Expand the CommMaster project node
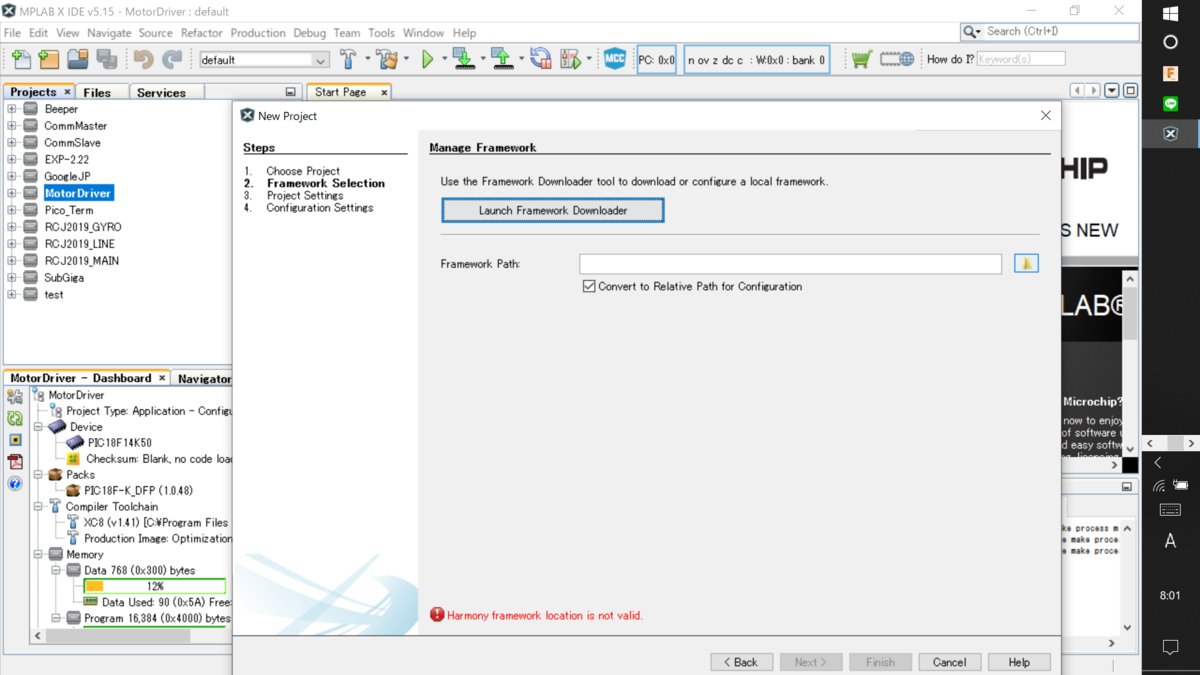1200x675 pixels. click(11, 126)
